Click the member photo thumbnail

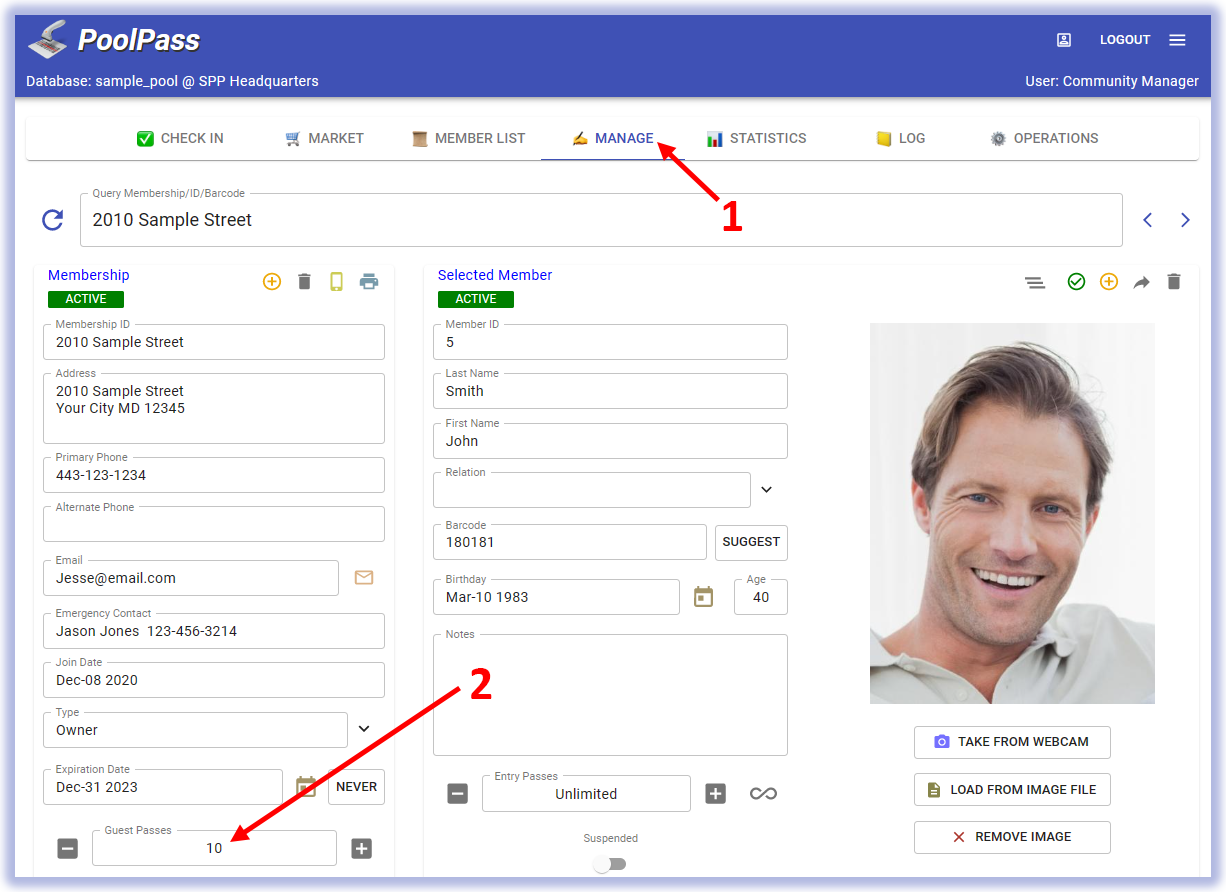1012,513
